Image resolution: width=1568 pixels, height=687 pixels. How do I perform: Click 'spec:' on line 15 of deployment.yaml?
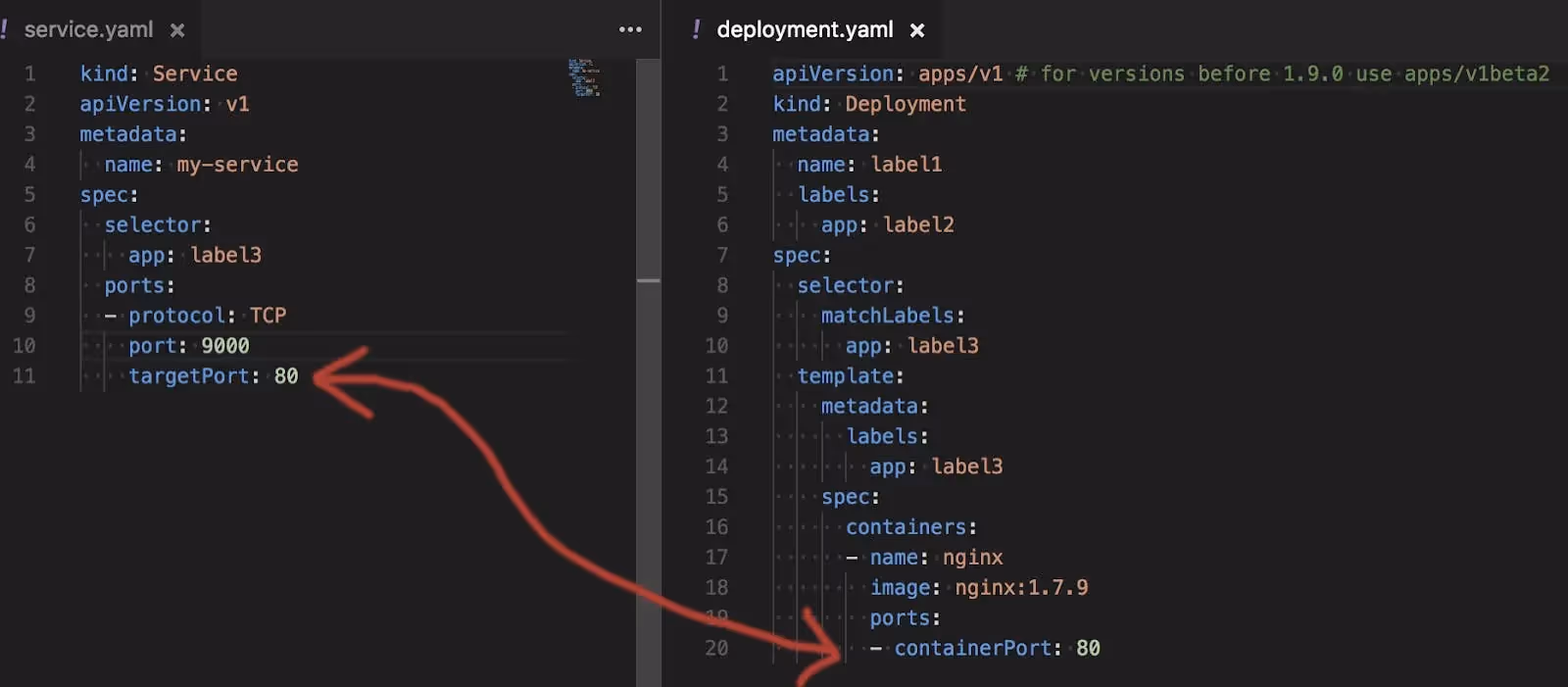851,497
